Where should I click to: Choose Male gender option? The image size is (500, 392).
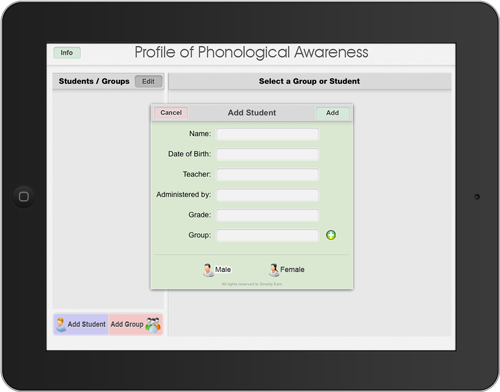click(217, 270)
